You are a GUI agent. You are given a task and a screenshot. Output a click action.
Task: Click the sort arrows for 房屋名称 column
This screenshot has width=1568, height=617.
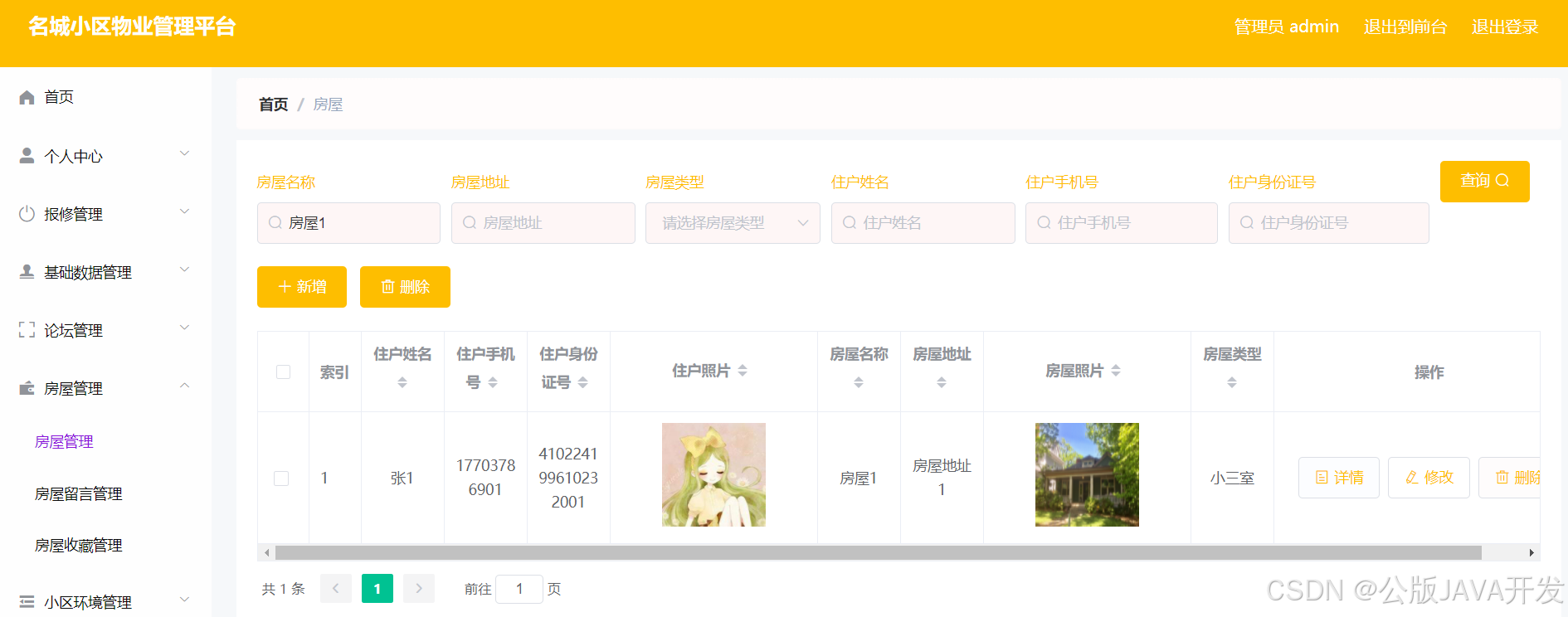tap(859, 382)
